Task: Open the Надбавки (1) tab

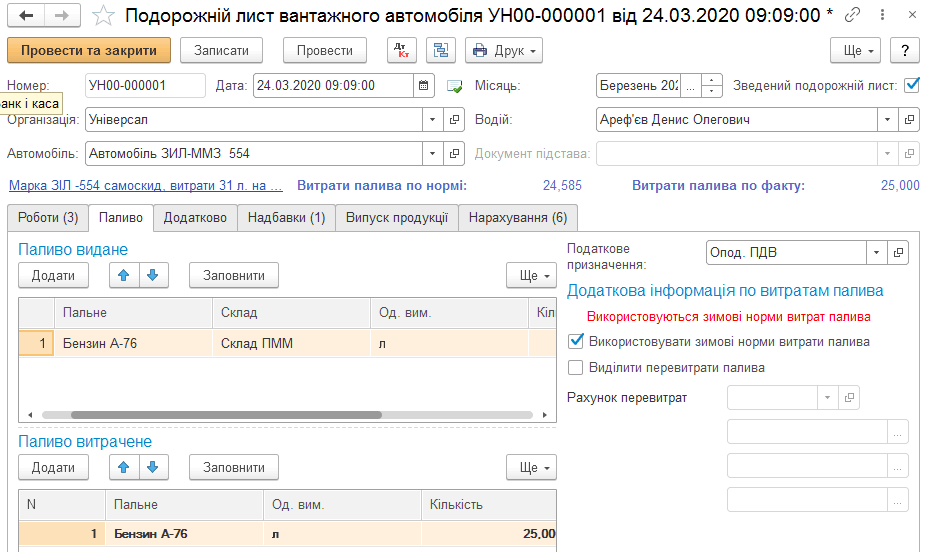Action: pos(286,218)
